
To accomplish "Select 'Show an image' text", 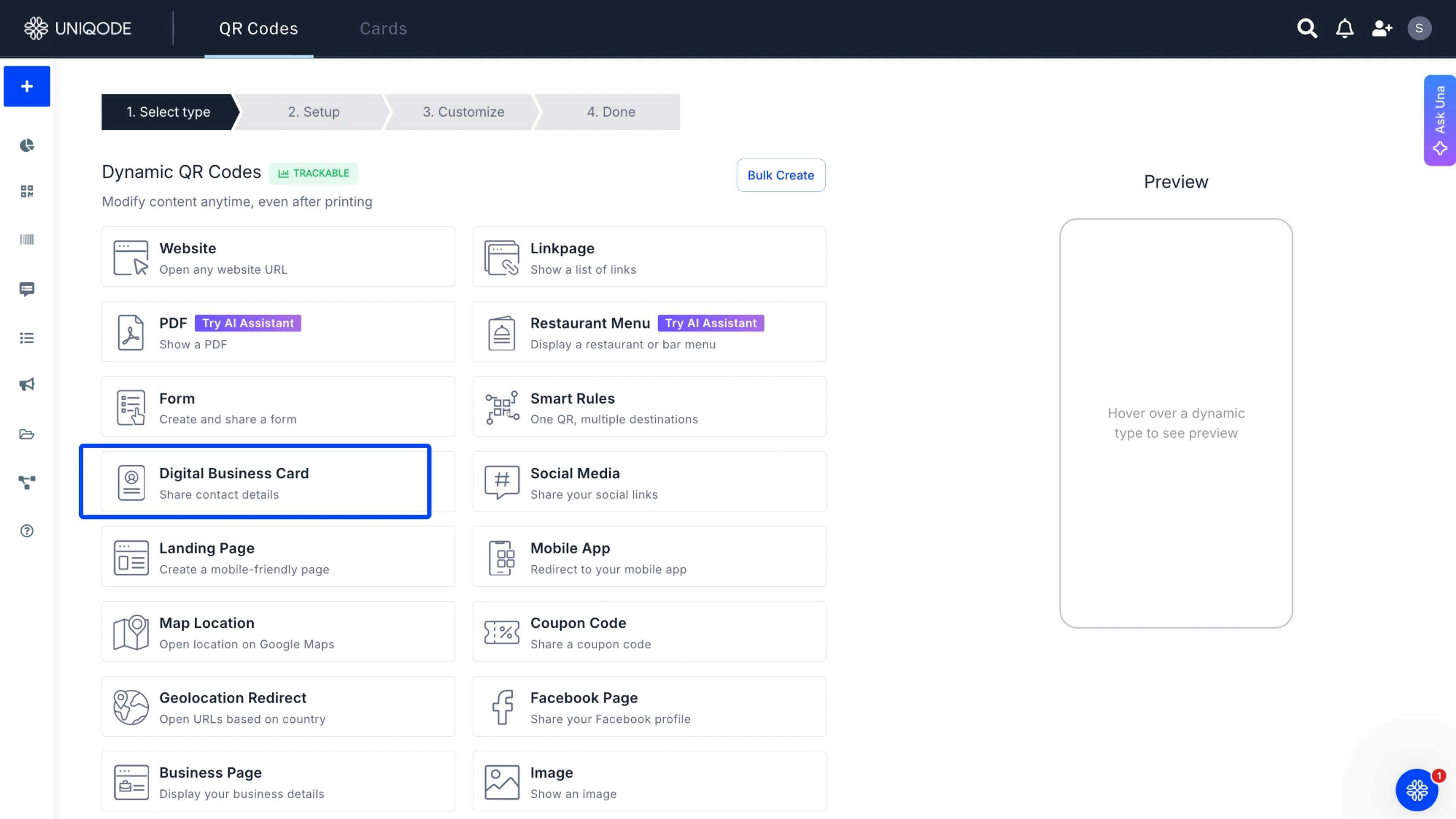I will click(x=574, y=794).
